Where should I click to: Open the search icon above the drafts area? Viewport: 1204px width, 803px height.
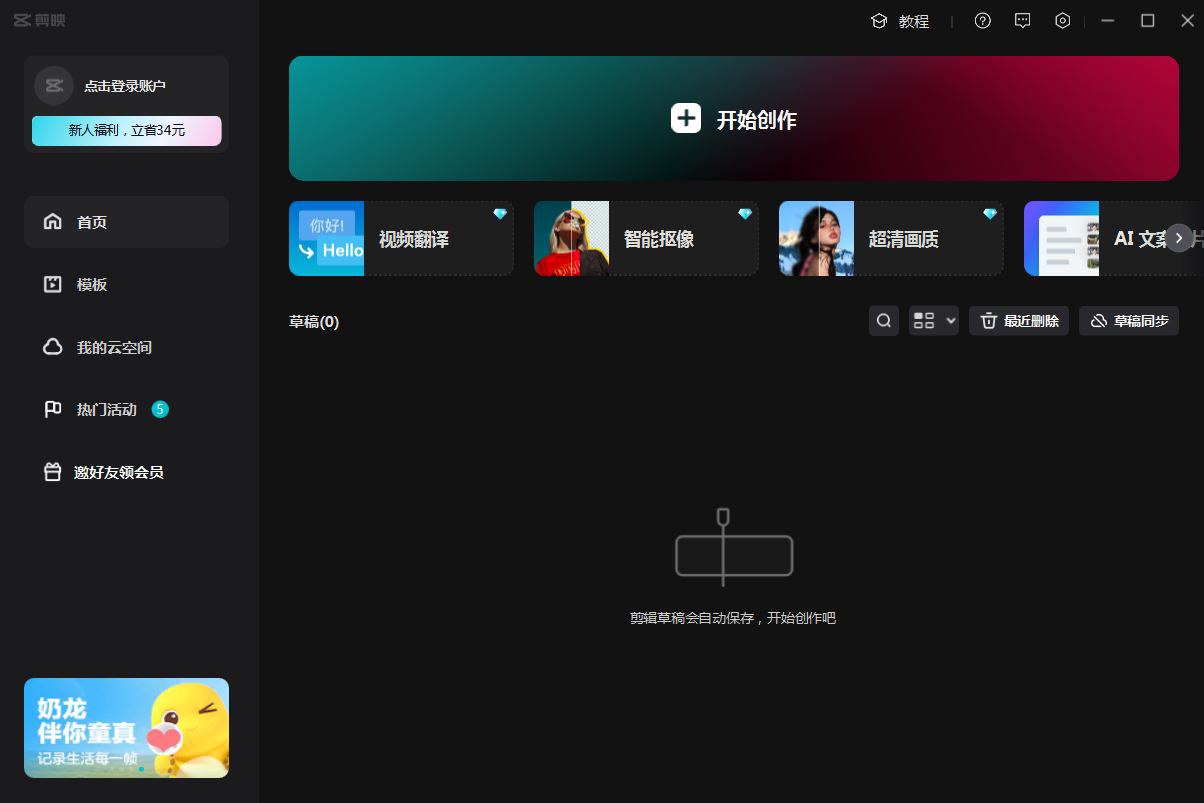click(883, 320)
